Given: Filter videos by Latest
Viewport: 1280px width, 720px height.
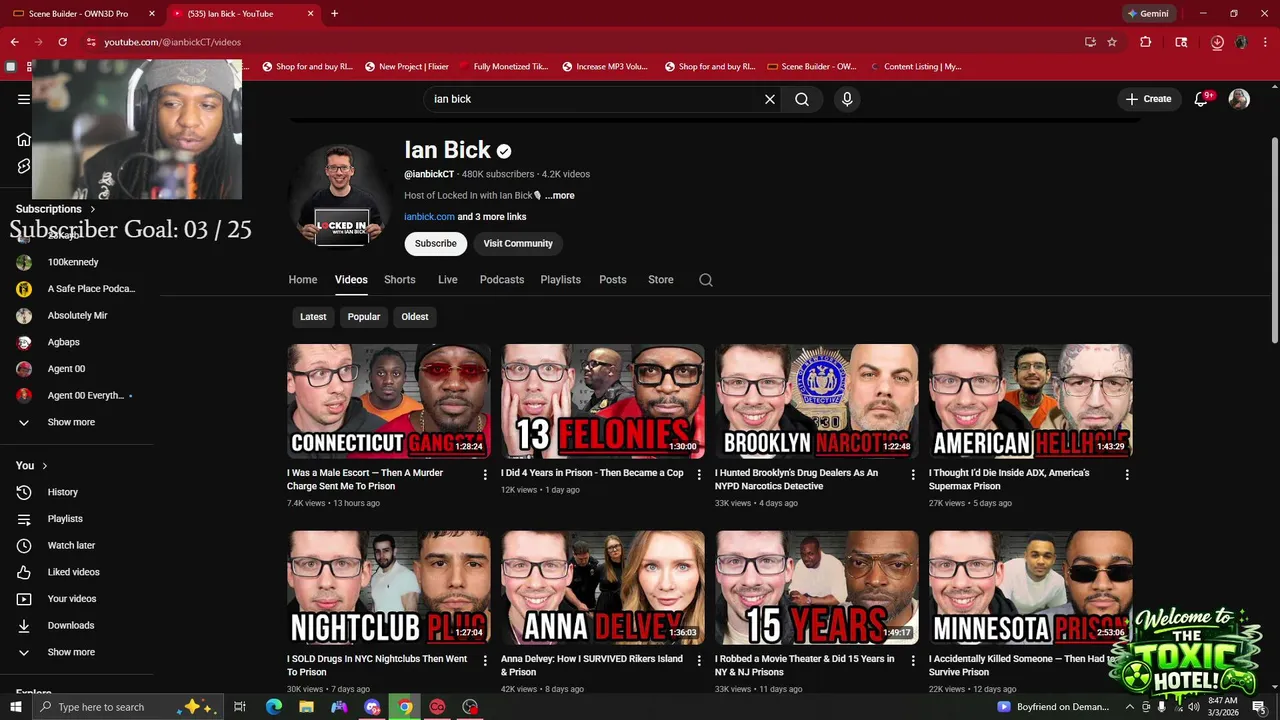Looking at the screenshot, I should click(313, 317).
